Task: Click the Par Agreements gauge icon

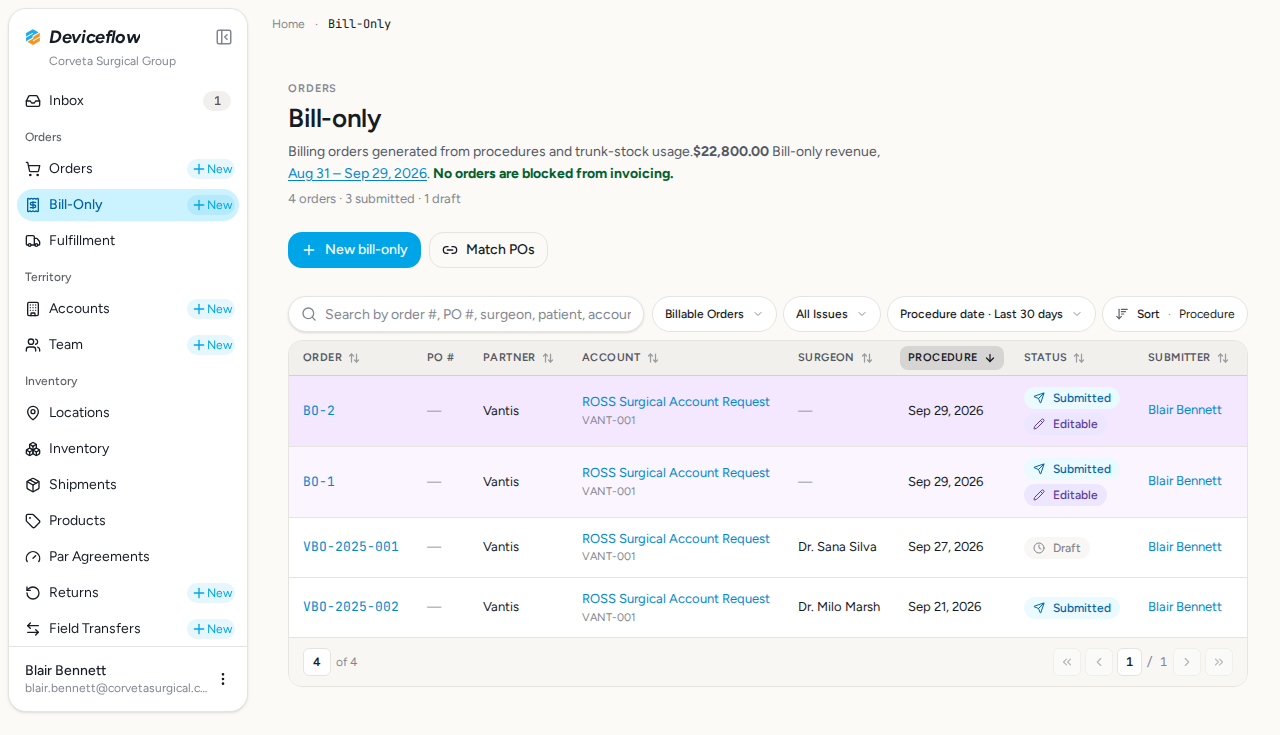Action: [x=33, y=557]
